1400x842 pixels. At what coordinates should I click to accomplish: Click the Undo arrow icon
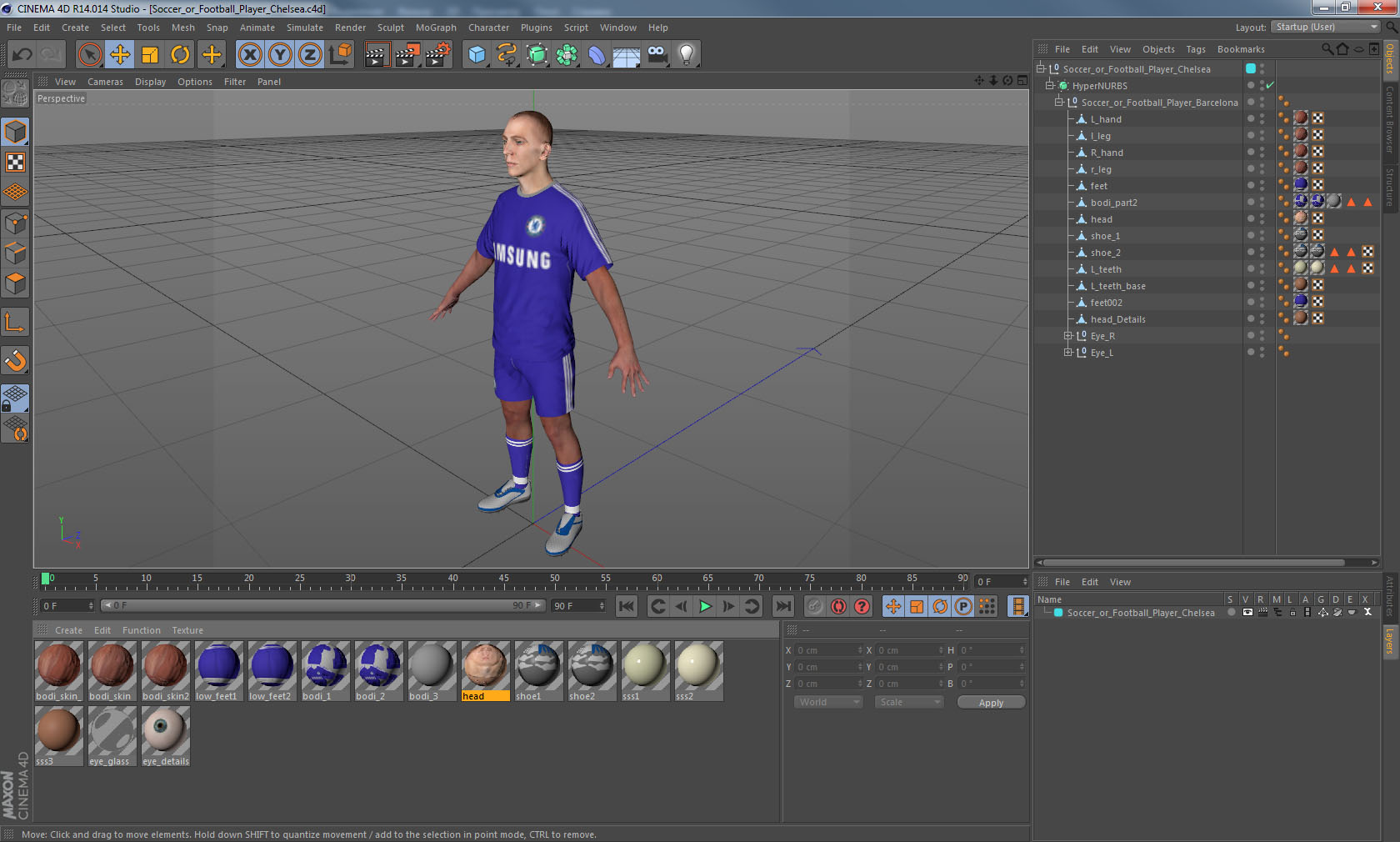tap(22, 55)
